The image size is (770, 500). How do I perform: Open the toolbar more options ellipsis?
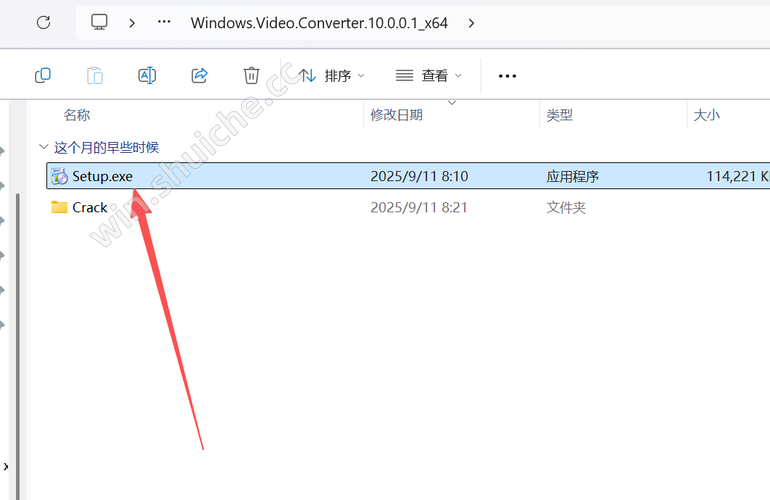pyautogui.click(x=507, y=76)
